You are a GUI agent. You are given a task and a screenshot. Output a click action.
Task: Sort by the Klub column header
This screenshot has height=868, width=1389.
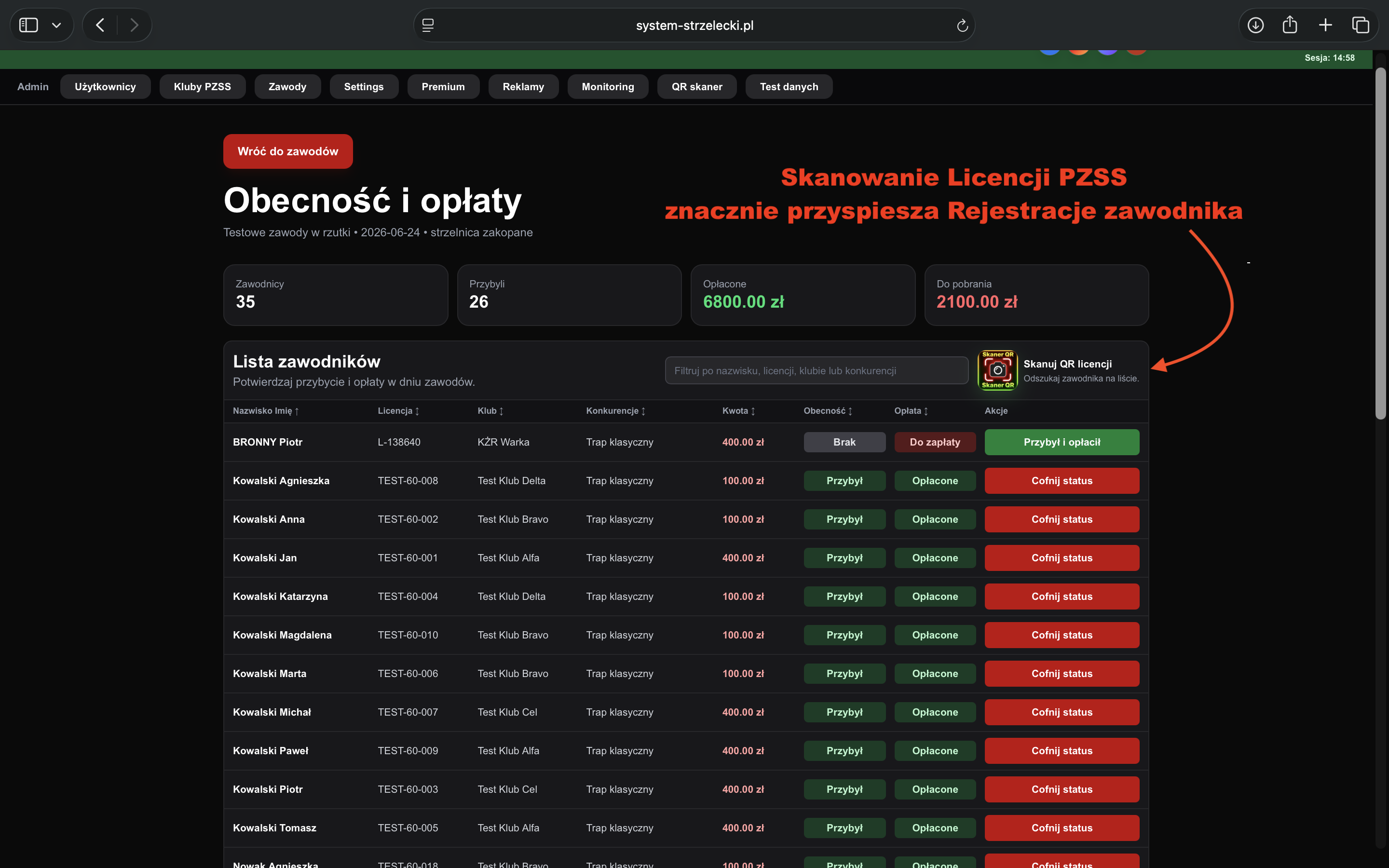(490, 411)
